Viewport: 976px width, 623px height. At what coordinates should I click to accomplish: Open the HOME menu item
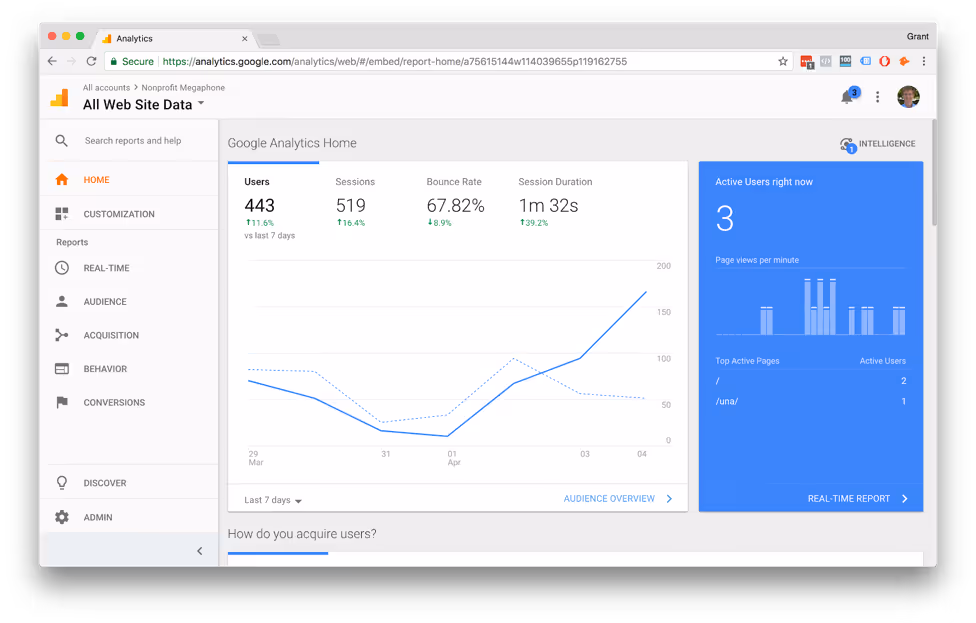pyautogui.click(x=129, y=180)
